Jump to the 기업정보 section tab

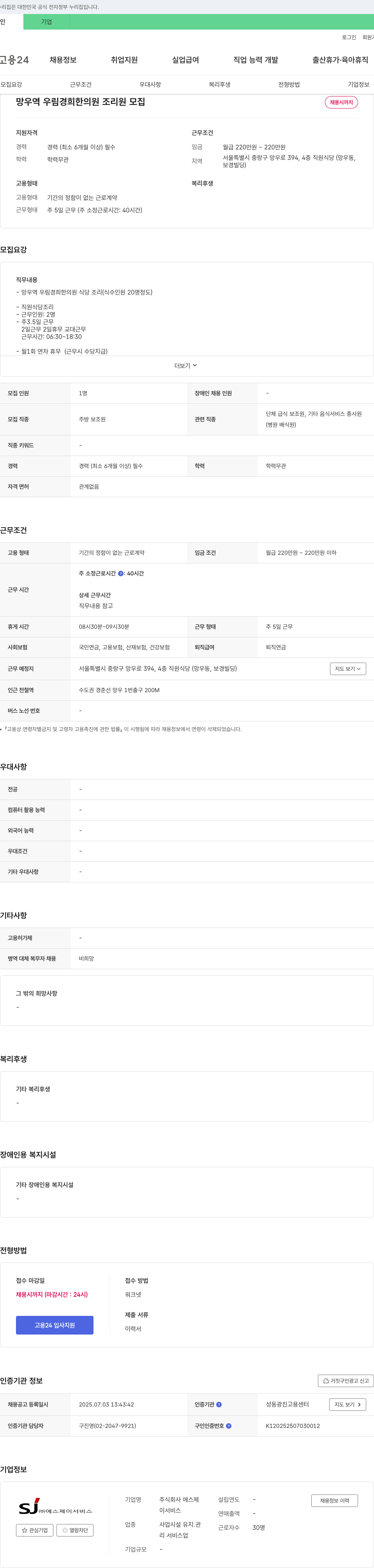358,84
